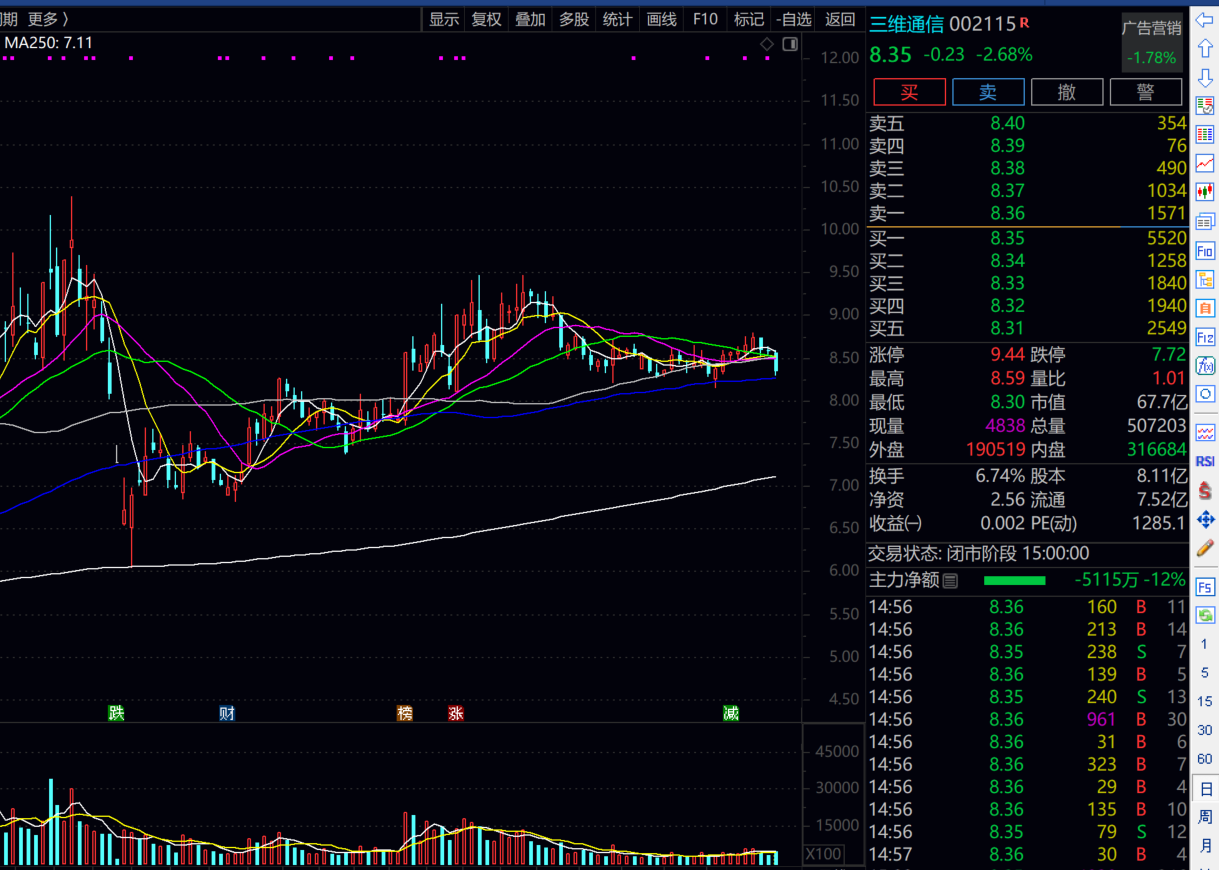1219x870 pixels.
Task: Open the 多股 menu
Action: [574, 19]
